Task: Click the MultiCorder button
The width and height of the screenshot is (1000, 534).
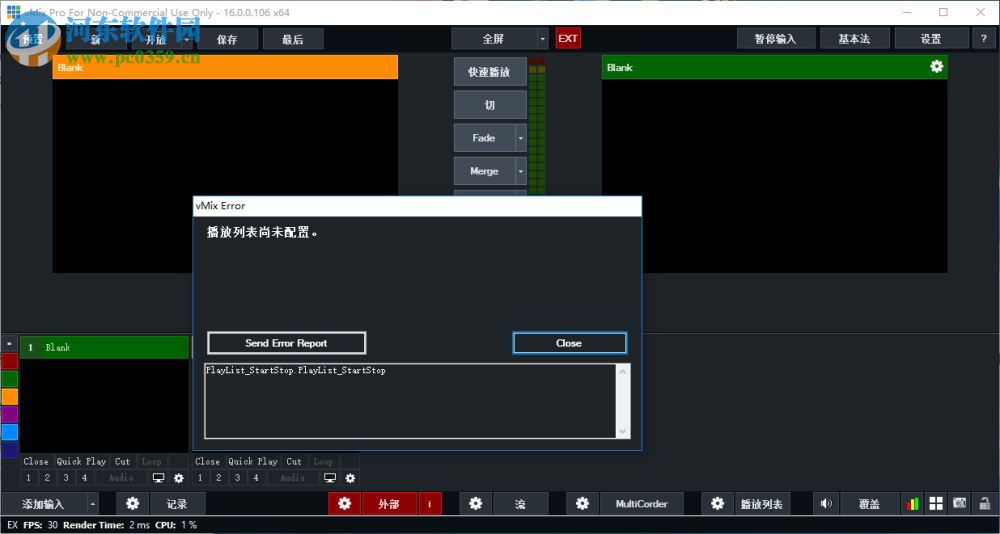Action: 642,503
